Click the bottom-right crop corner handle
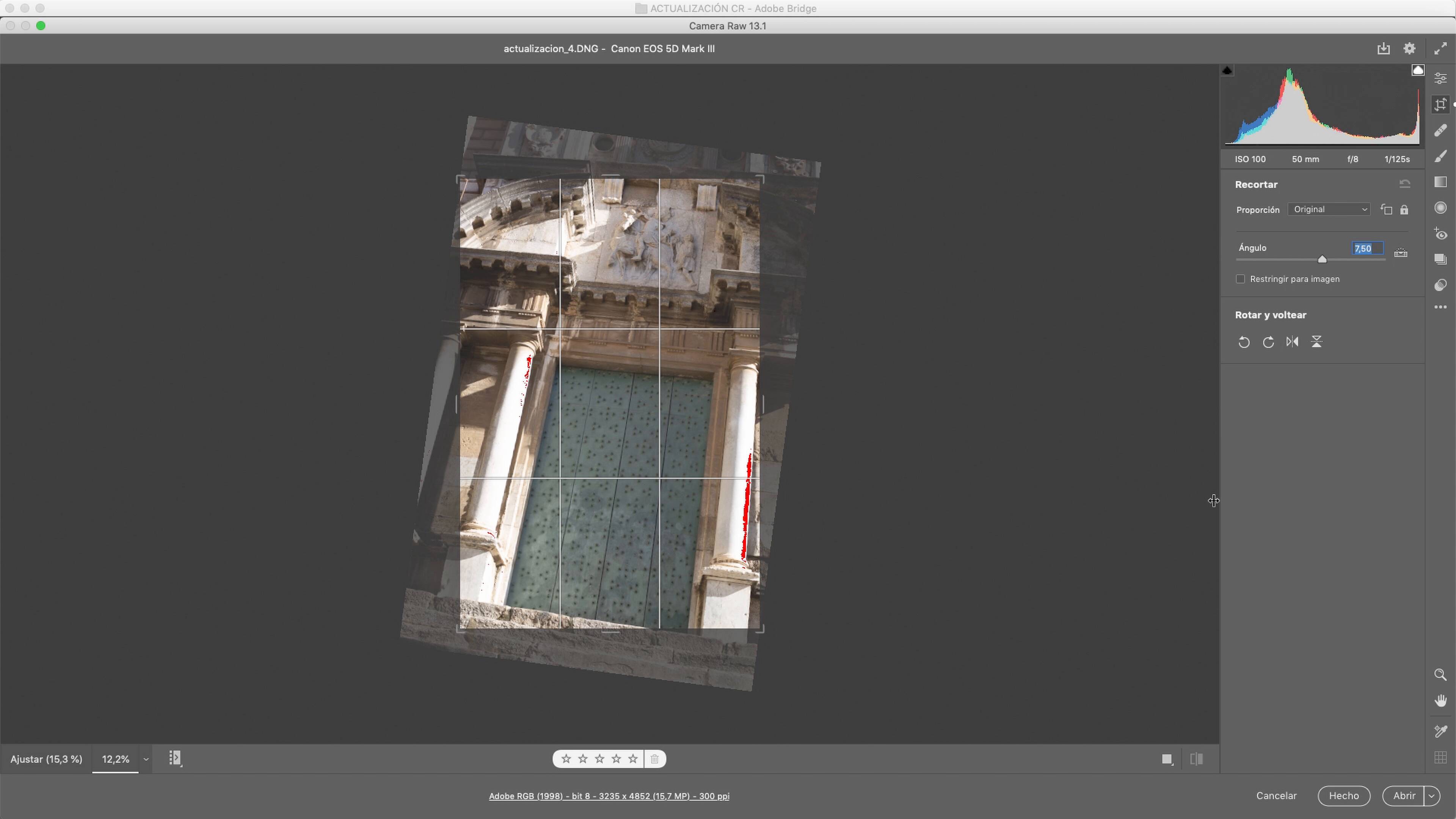This screenshot has width=1456, height=819. click(x=759, y=629)
